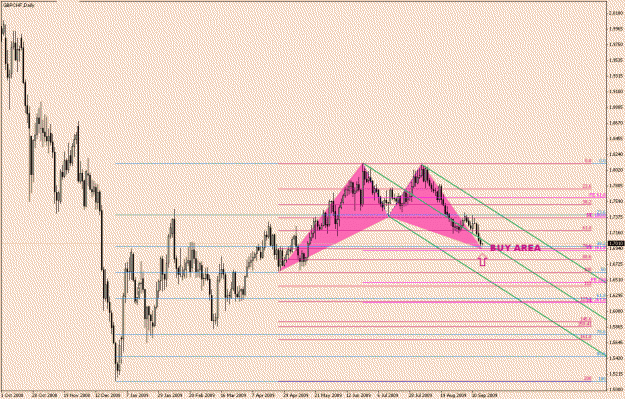Click the 21 May 2009 date label
This screenshot has width=625, height=399.
328,396
